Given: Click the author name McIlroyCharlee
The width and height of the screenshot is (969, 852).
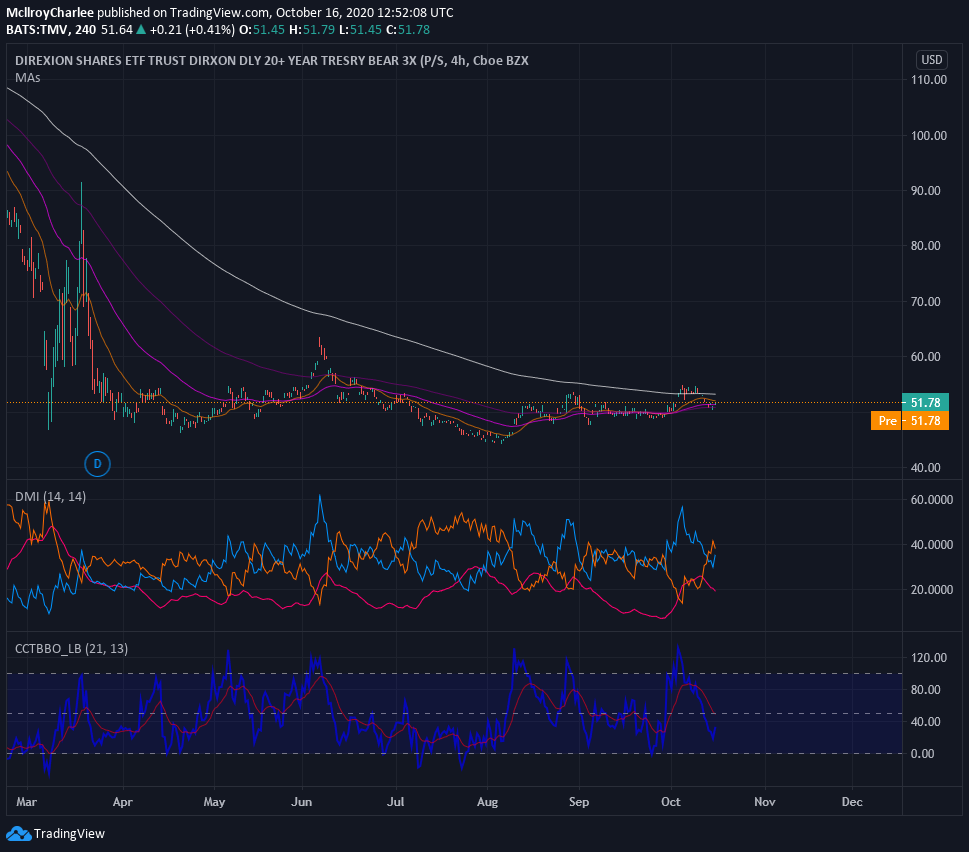Looking at the screenshot, I should (x=50, y=12).
